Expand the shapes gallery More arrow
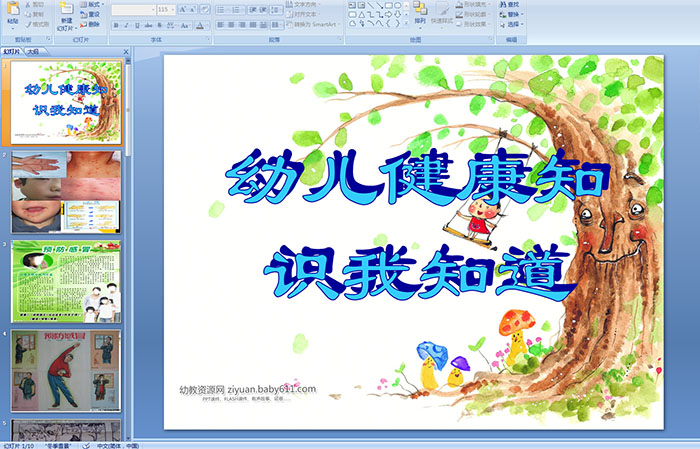 [x=406, y=23]
